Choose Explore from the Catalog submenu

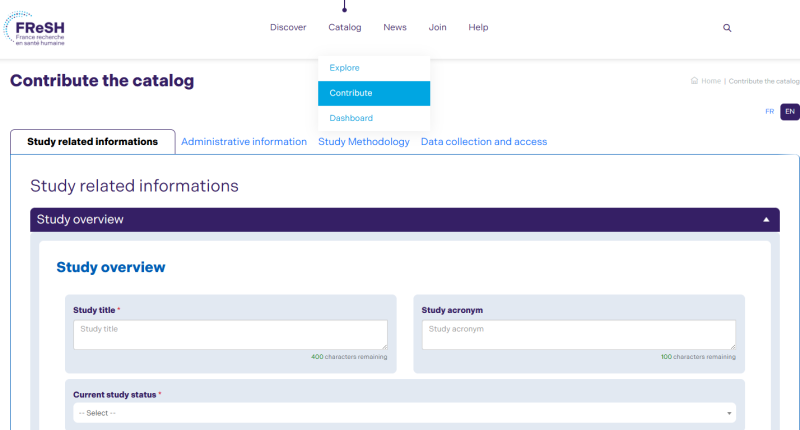coord(344,68)
